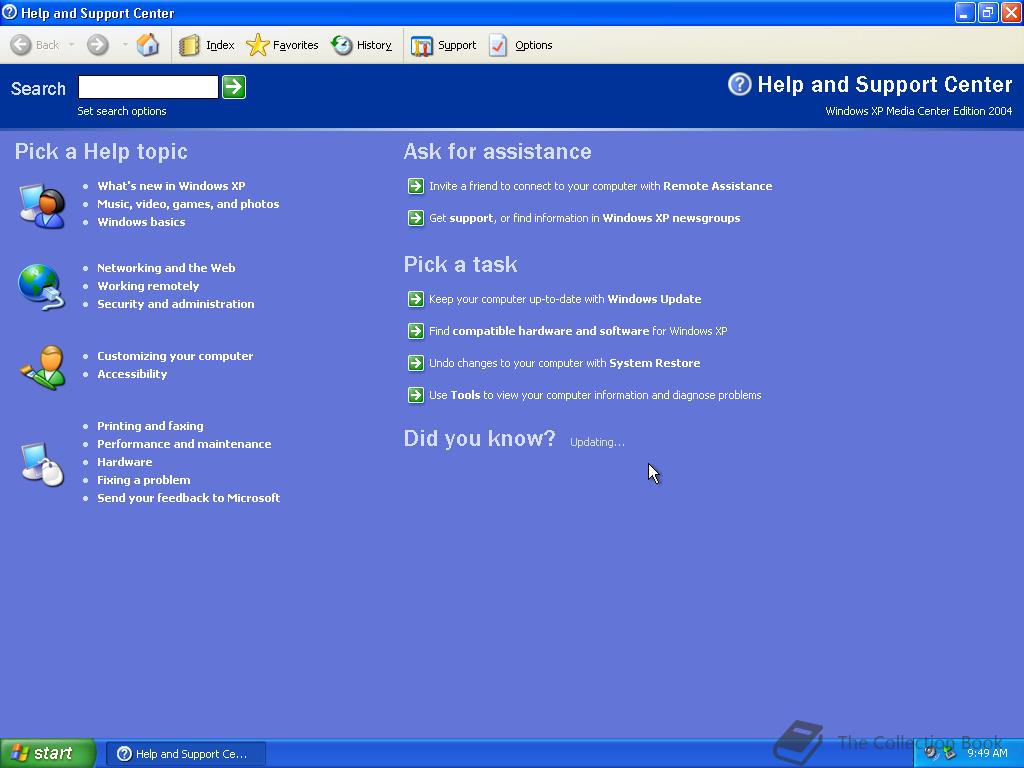
Task: Open the Index toolbar button
Action: coord(206,45)
